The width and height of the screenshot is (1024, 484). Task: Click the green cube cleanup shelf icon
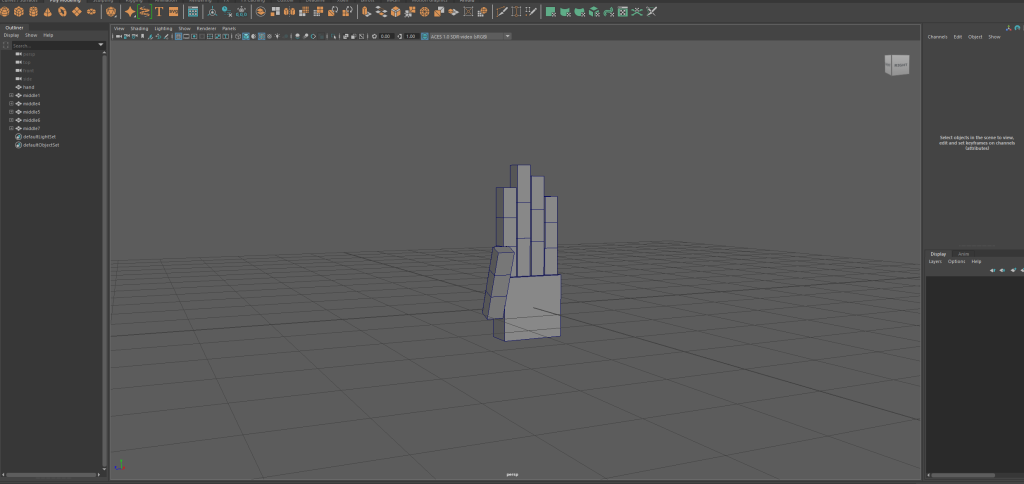(x=594, y=12)
